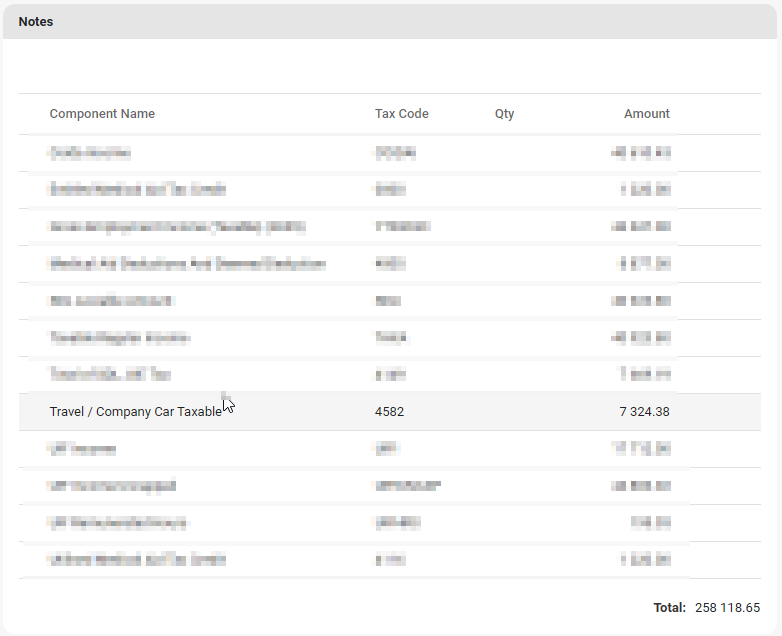Image resolution: width=782 pixels, height=636 pixels.
Task: Click the Amount column header
Action: [x=646, y=114]
